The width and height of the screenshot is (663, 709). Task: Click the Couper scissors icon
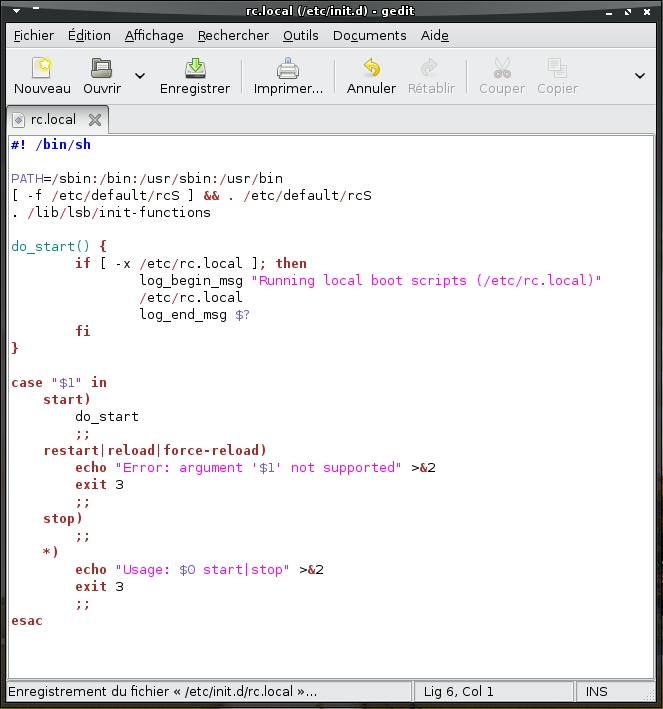[x=502, y=69]
